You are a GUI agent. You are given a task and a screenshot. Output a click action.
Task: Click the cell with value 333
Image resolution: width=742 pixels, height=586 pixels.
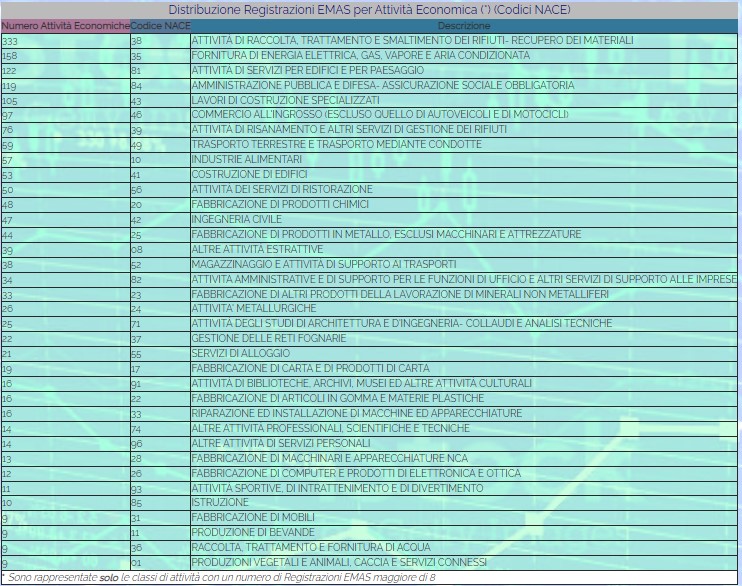coord(10,40)
